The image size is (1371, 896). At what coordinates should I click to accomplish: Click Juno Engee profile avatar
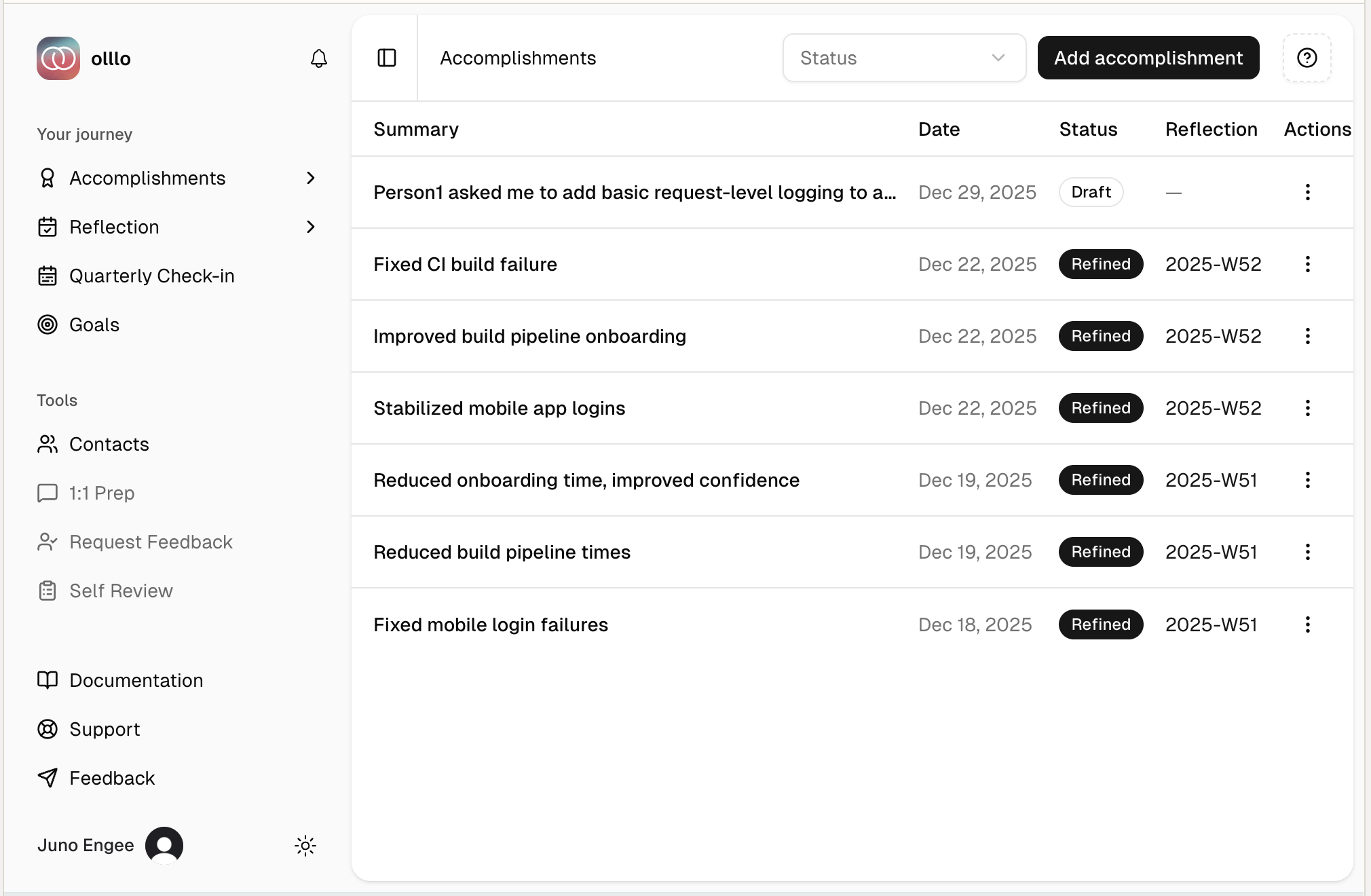[164, 845]
